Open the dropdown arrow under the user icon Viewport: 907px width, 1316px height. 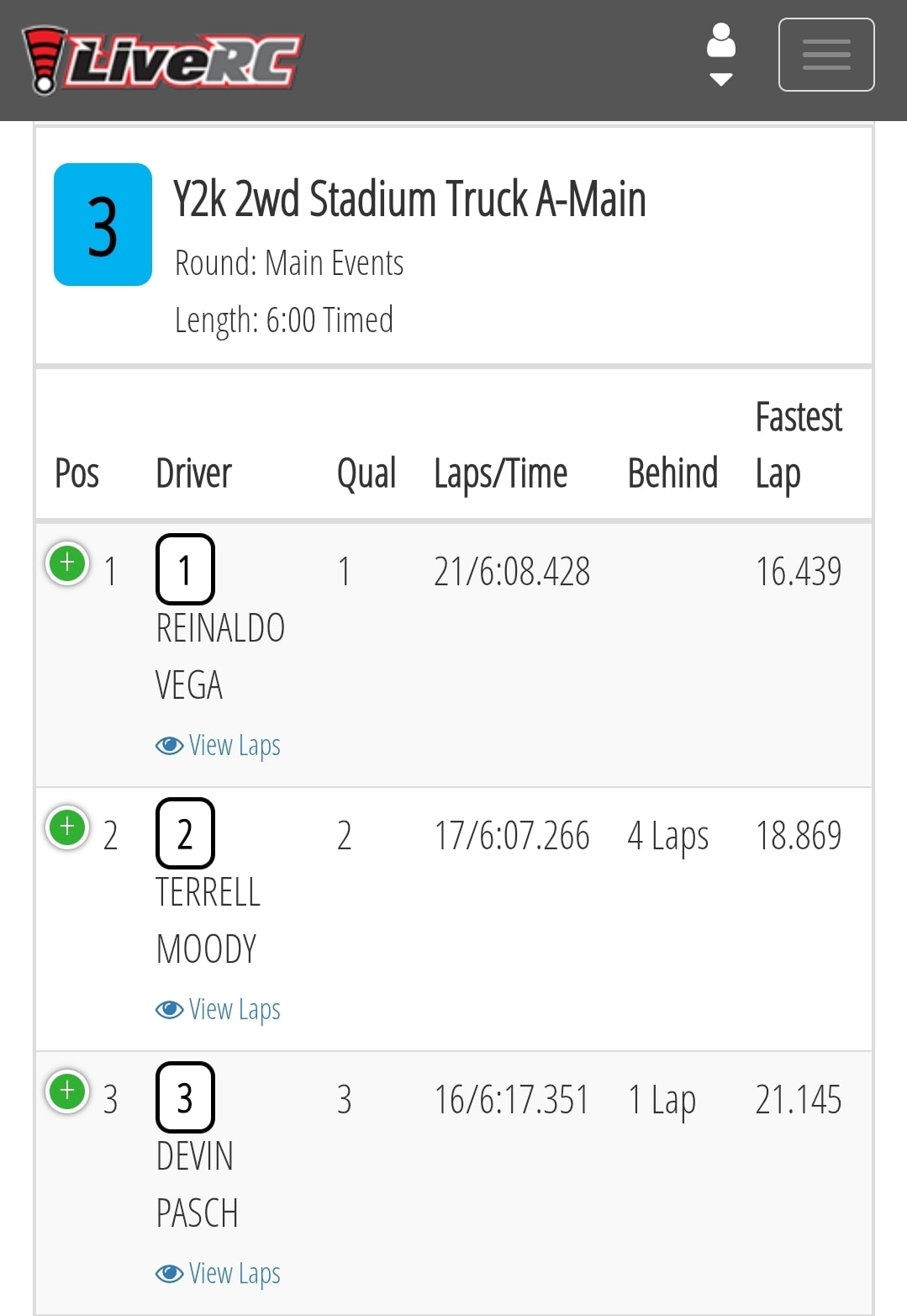coord(721,79)
